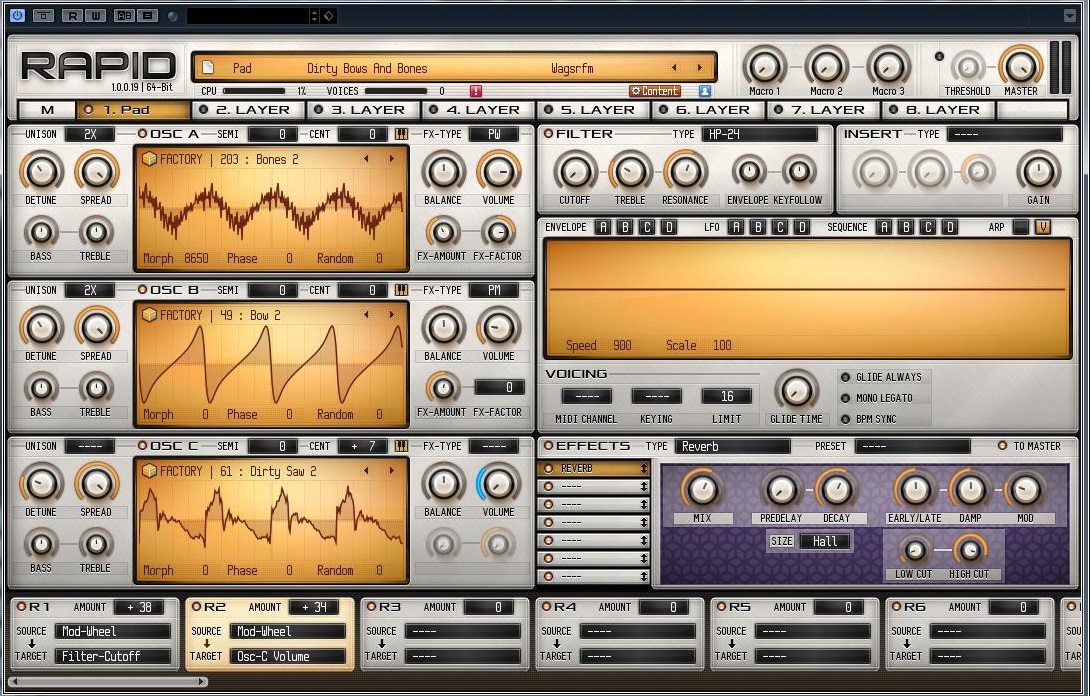Open the preset file page icon
The height and width of the screenshot is (696, 1090).
pos(208,67)
